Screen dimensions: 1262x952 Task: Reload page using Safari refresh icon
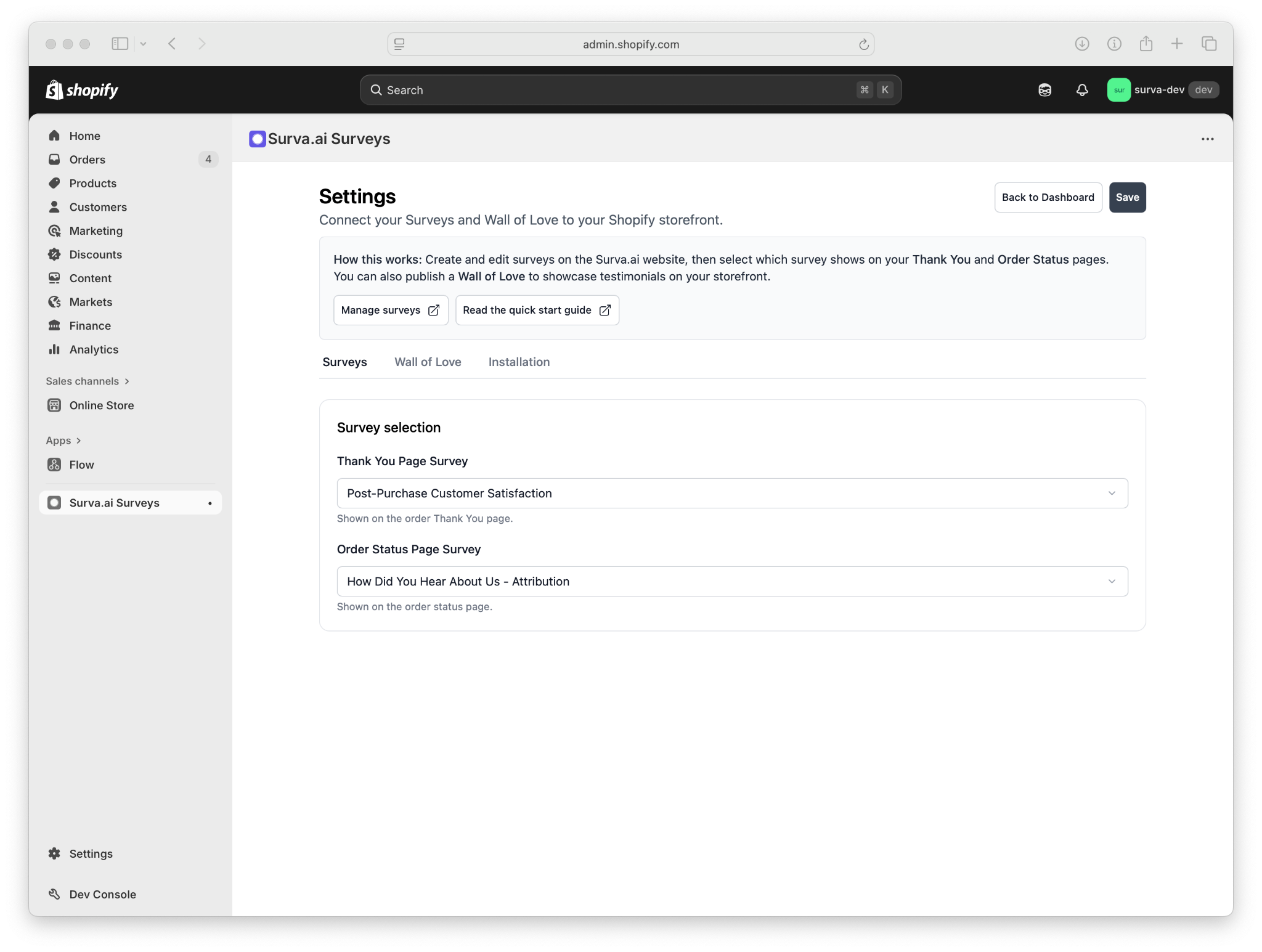pos(863,44)
